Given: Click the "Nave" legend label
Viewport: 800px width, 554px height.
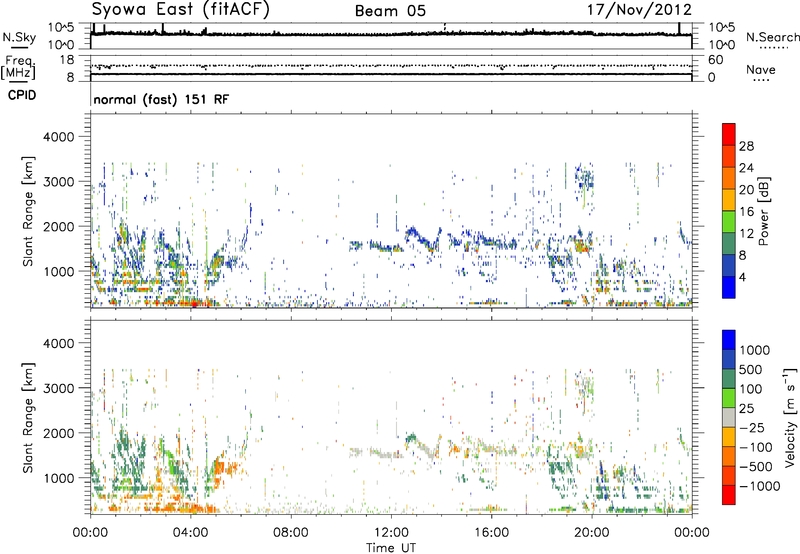Looking at the screenshot, I should [x=761, y=69].
